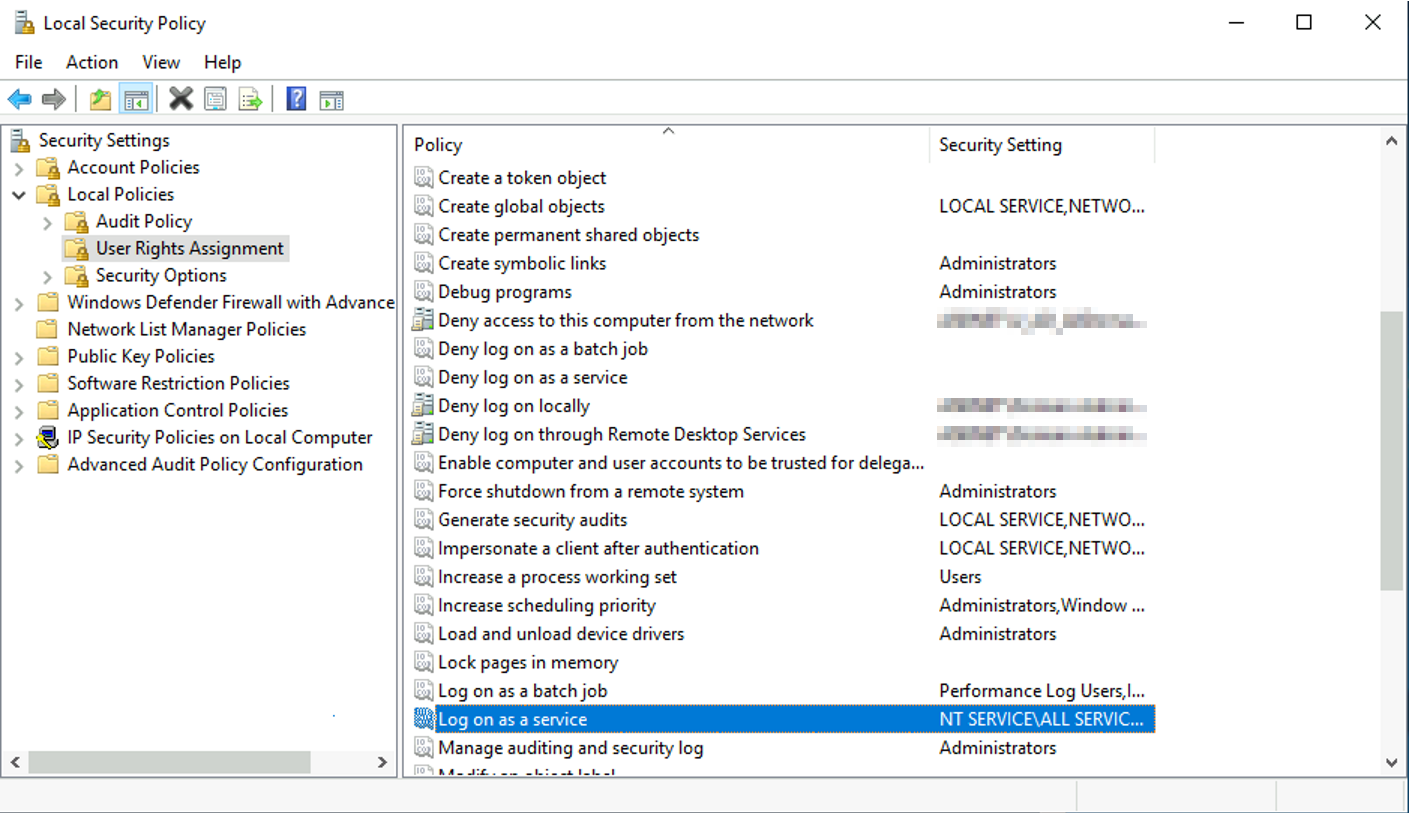
Task: Select Advanced Audit Policy Configuration item
Action: click(x=215, y=464)
